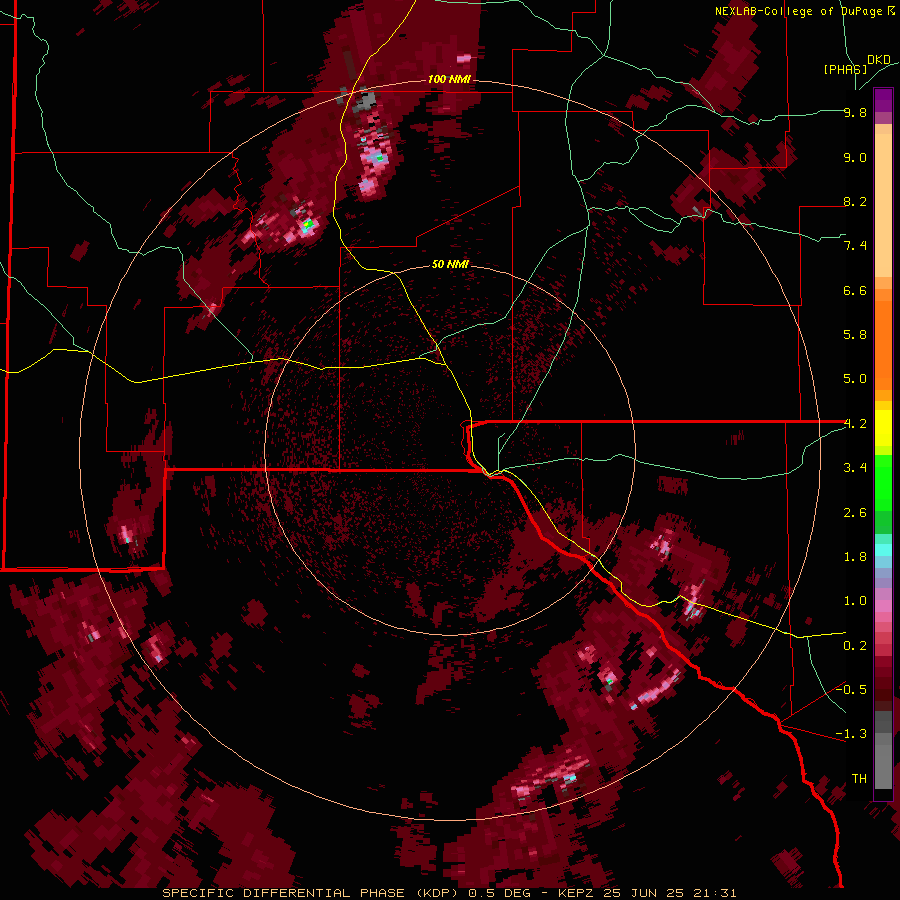This screenshot has width=900, height=900.
Task: Click the 5.8 scale label
Action: click(855, 335)
